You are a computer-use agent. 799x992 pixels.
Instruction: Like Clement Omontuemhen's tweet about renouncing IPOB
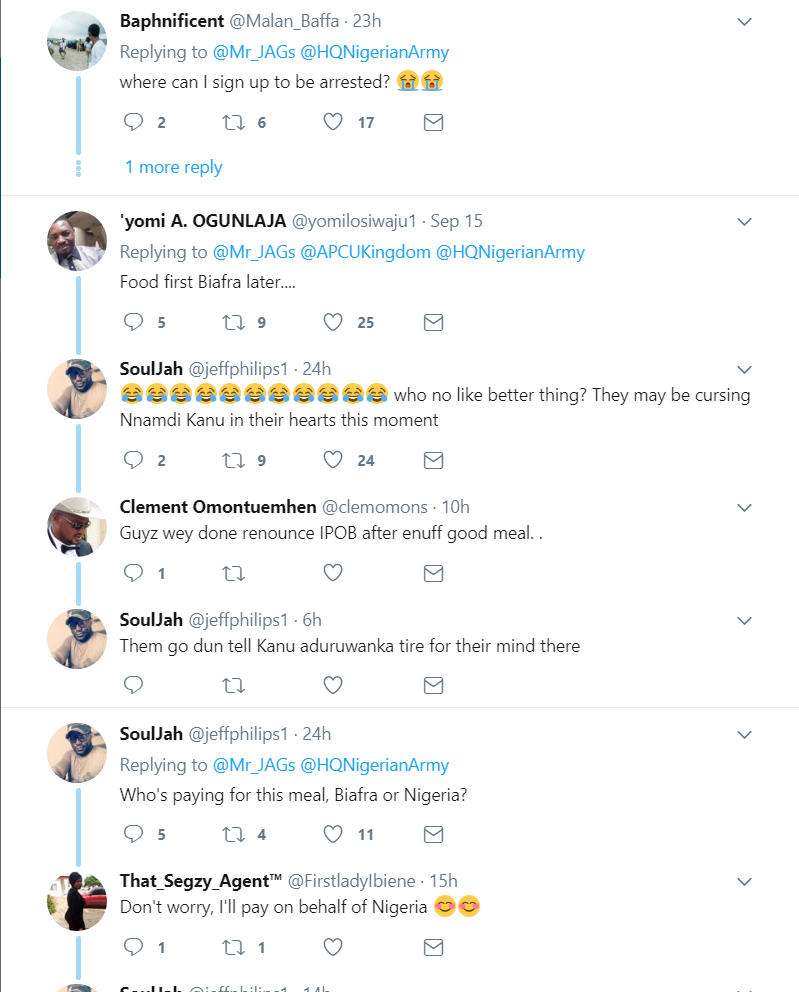(x=333, y=573)
